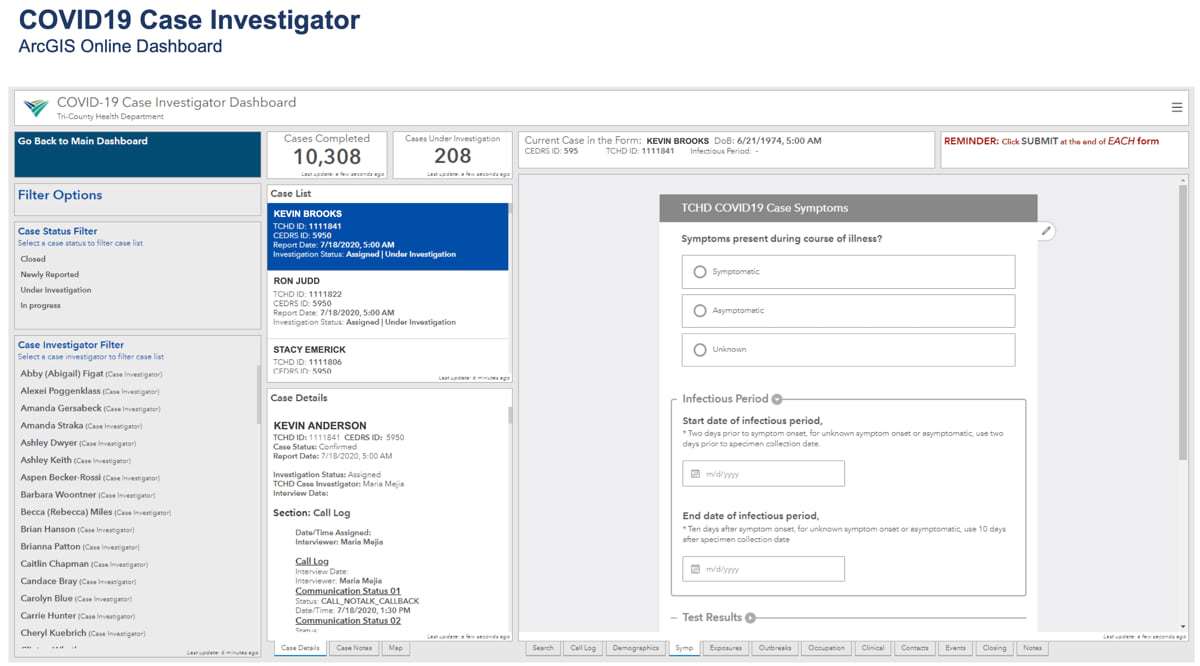Click the Cases Completed count 10,308
The width and height of the screenshot is (1200, 666).
[327, 157]
